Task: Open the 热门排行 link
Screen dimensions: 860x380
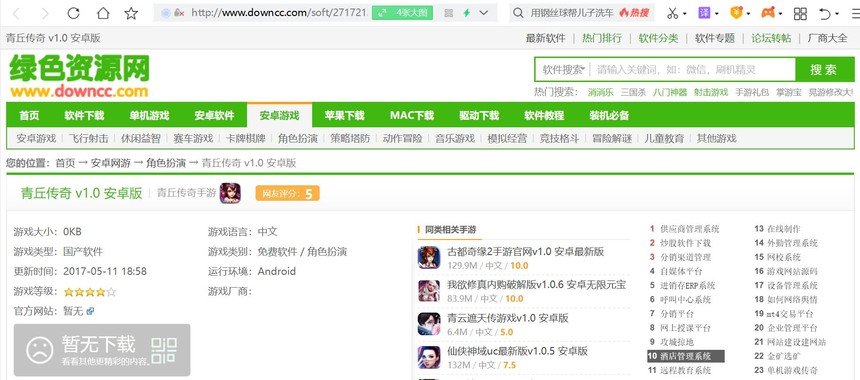Action: click(x=602, y=38)
